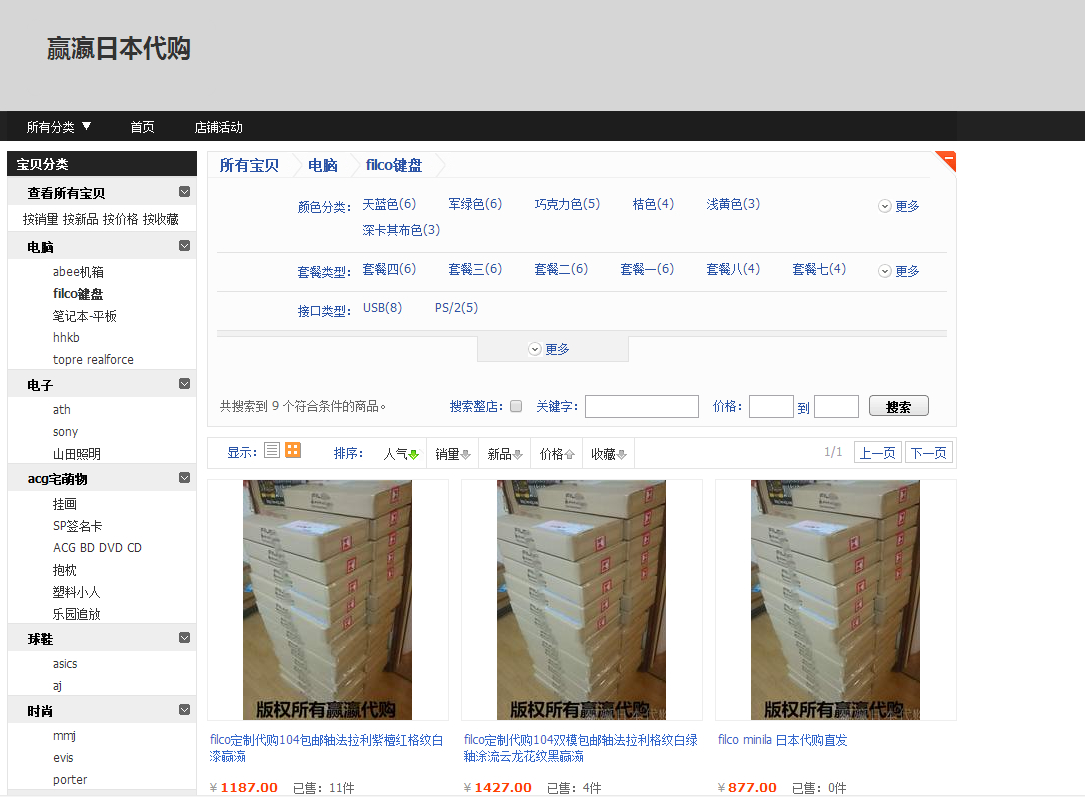This screenshot has height=797, width=1085.
Task: Open 笔记本-平板 category
Action: pos(84,316)
